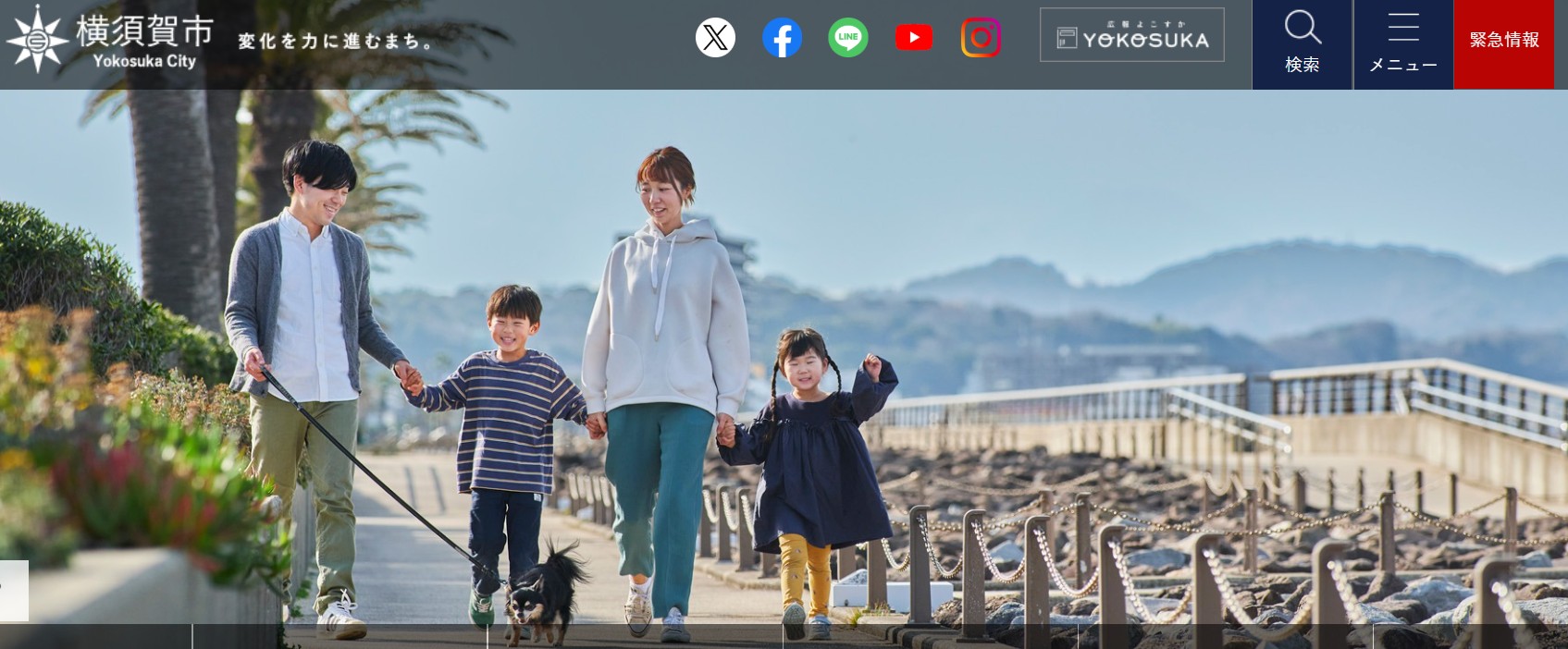Expand the hamburger menu icon
The height and width of the screenshot is (649, 1568).
coord(1402,28)
